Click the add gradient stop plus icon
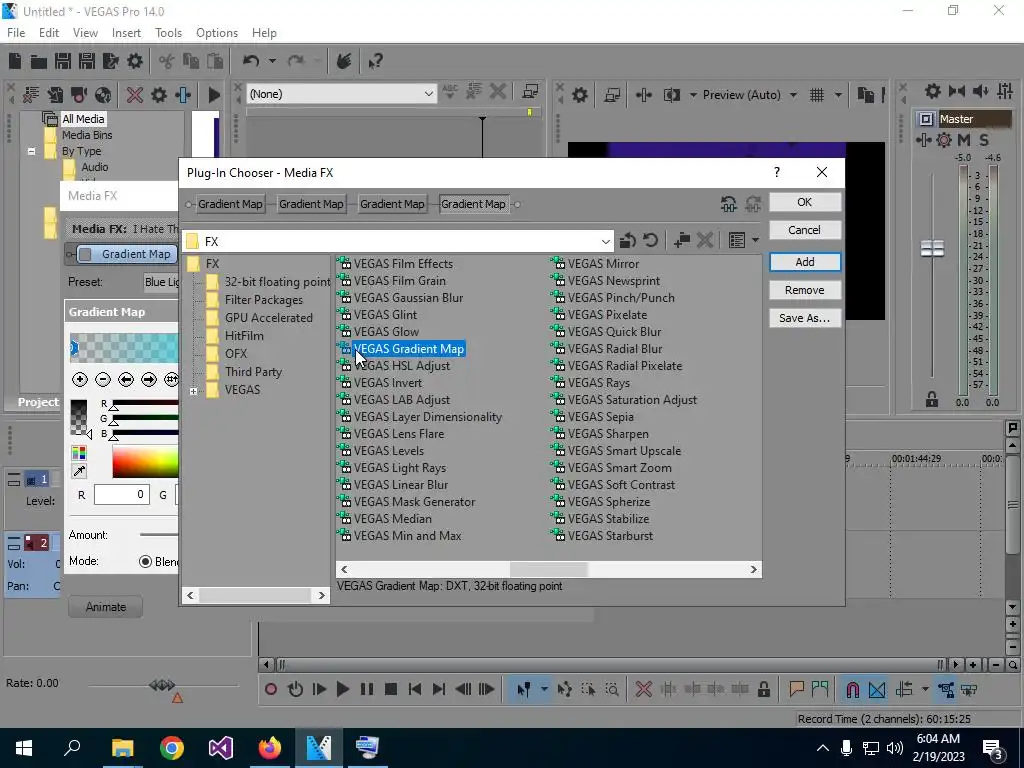Viewport: 1024px width, 768px height. click(80, 379)
